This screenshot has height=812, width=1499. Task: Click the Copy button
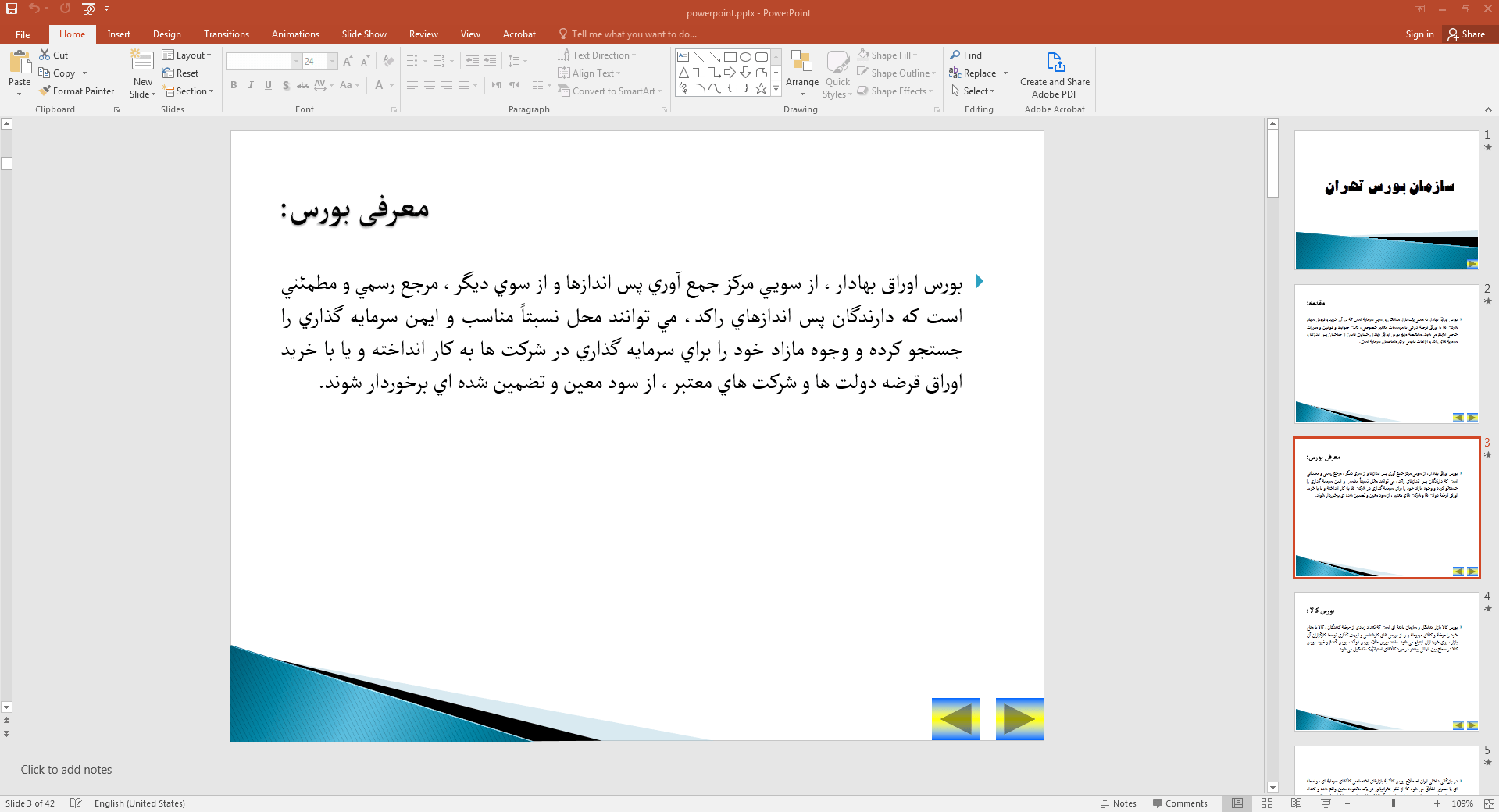pos(57,73)
